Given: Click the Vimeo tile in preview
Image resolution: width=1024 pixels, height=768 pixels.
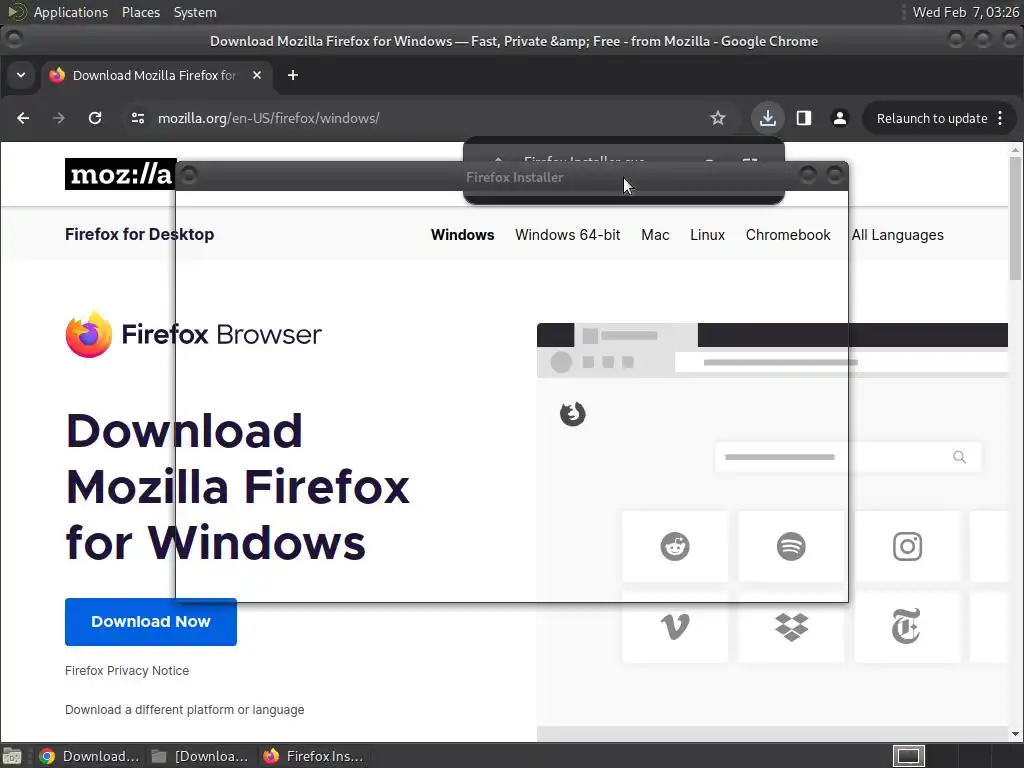Looking at the screenshot, I should (675, 627).
